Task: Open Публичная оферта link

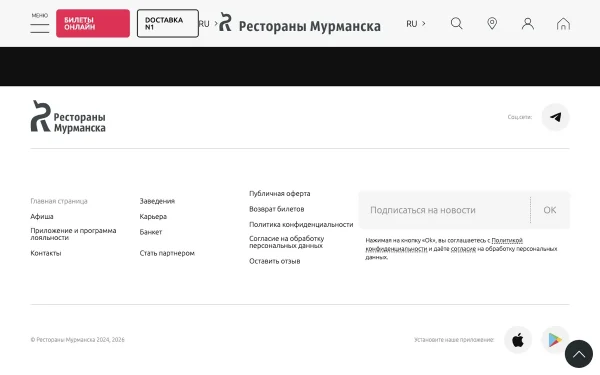Action: click(x=279, y=193)
